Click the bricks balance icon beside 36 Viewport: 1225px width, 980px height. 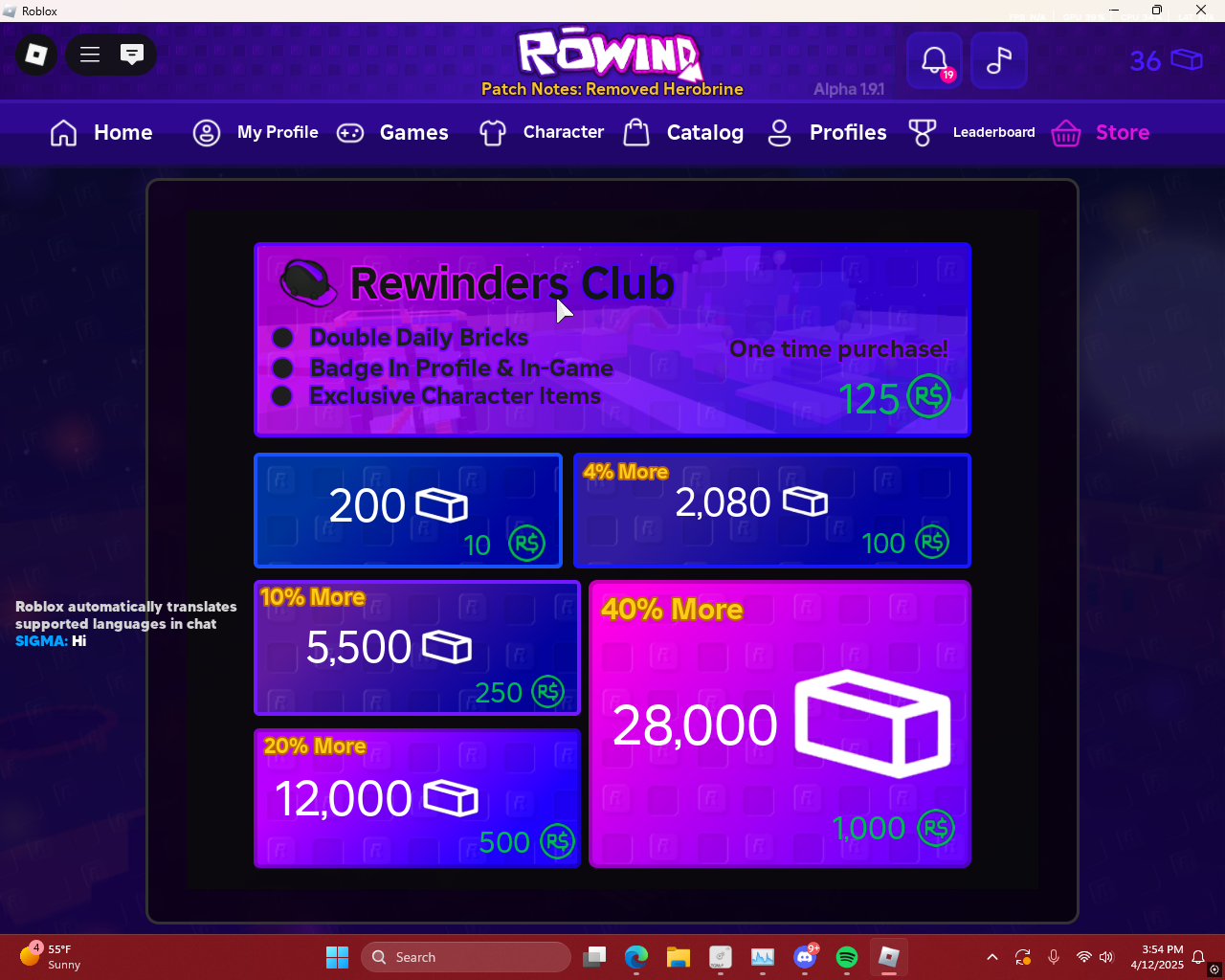coord(1187,60)
